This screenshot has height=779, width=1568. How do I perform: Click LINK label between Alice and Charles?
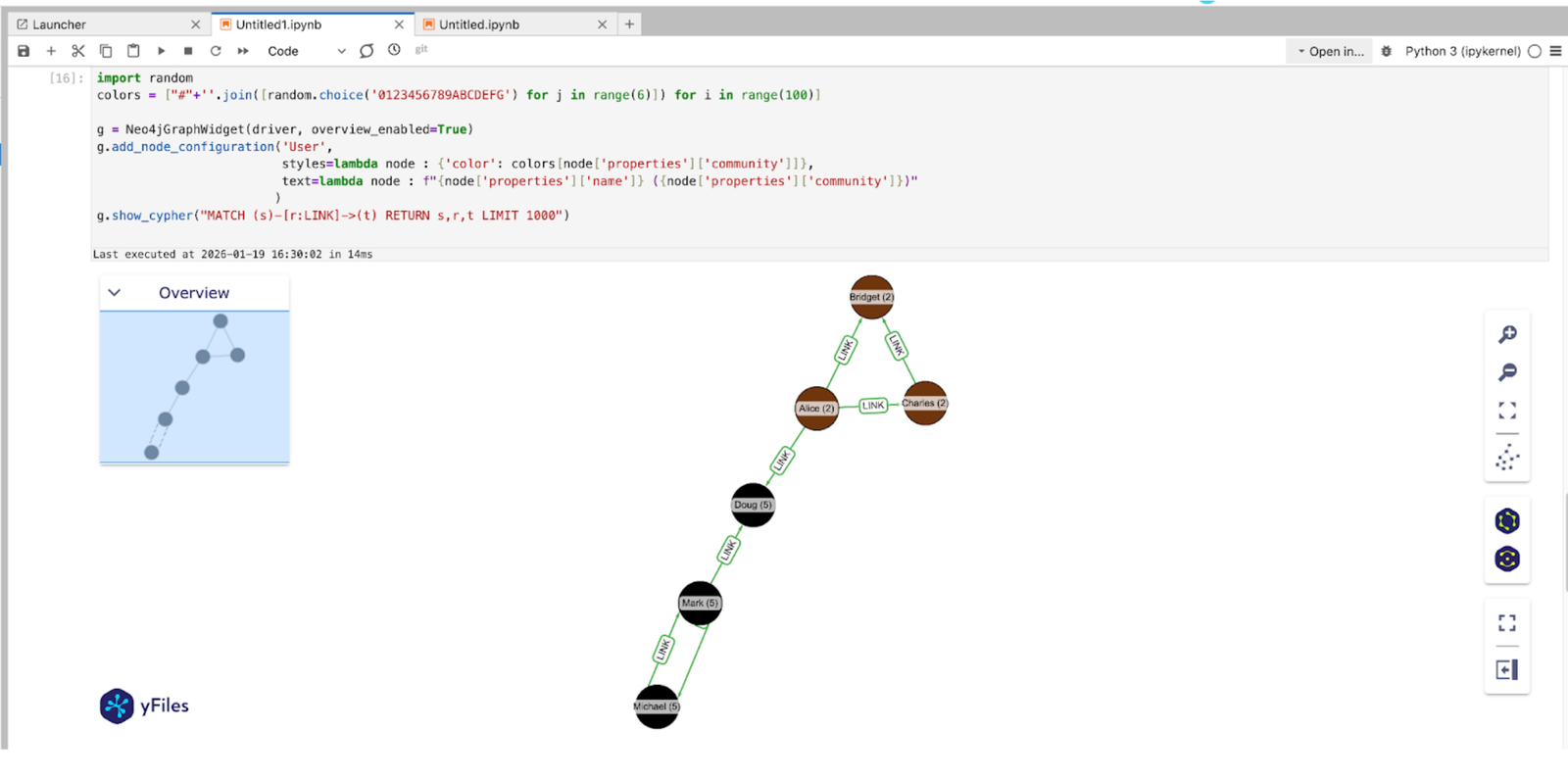tap(873, 406)
